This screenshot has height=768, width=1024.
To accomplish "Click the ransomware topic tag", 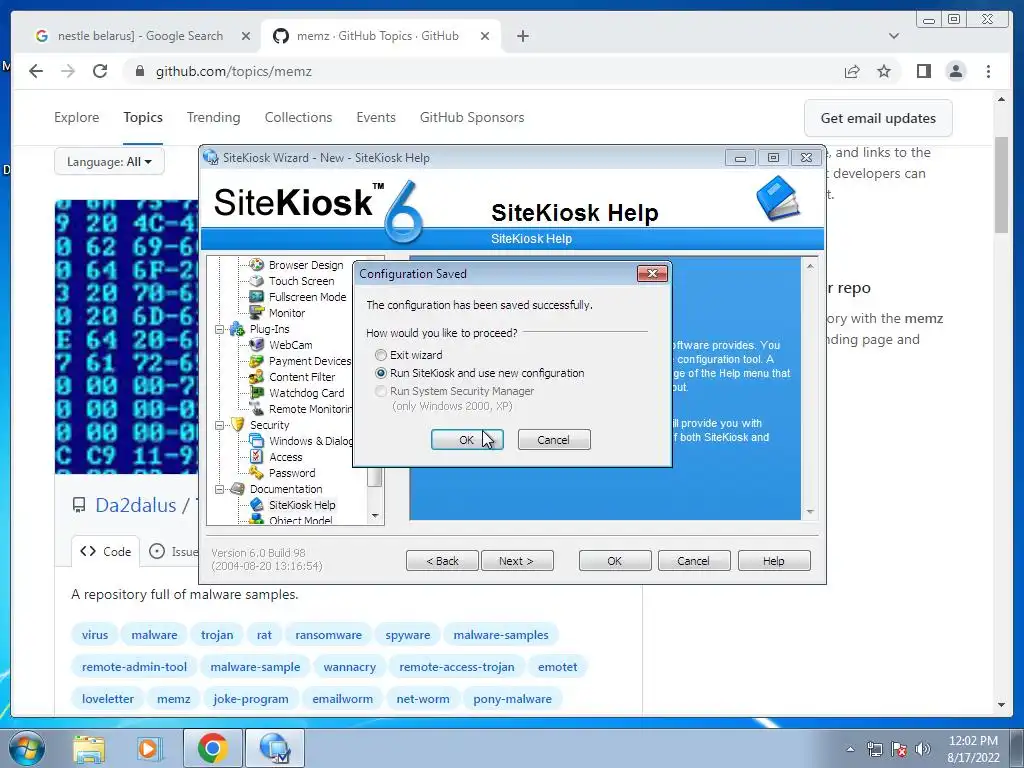I will 328,635.
